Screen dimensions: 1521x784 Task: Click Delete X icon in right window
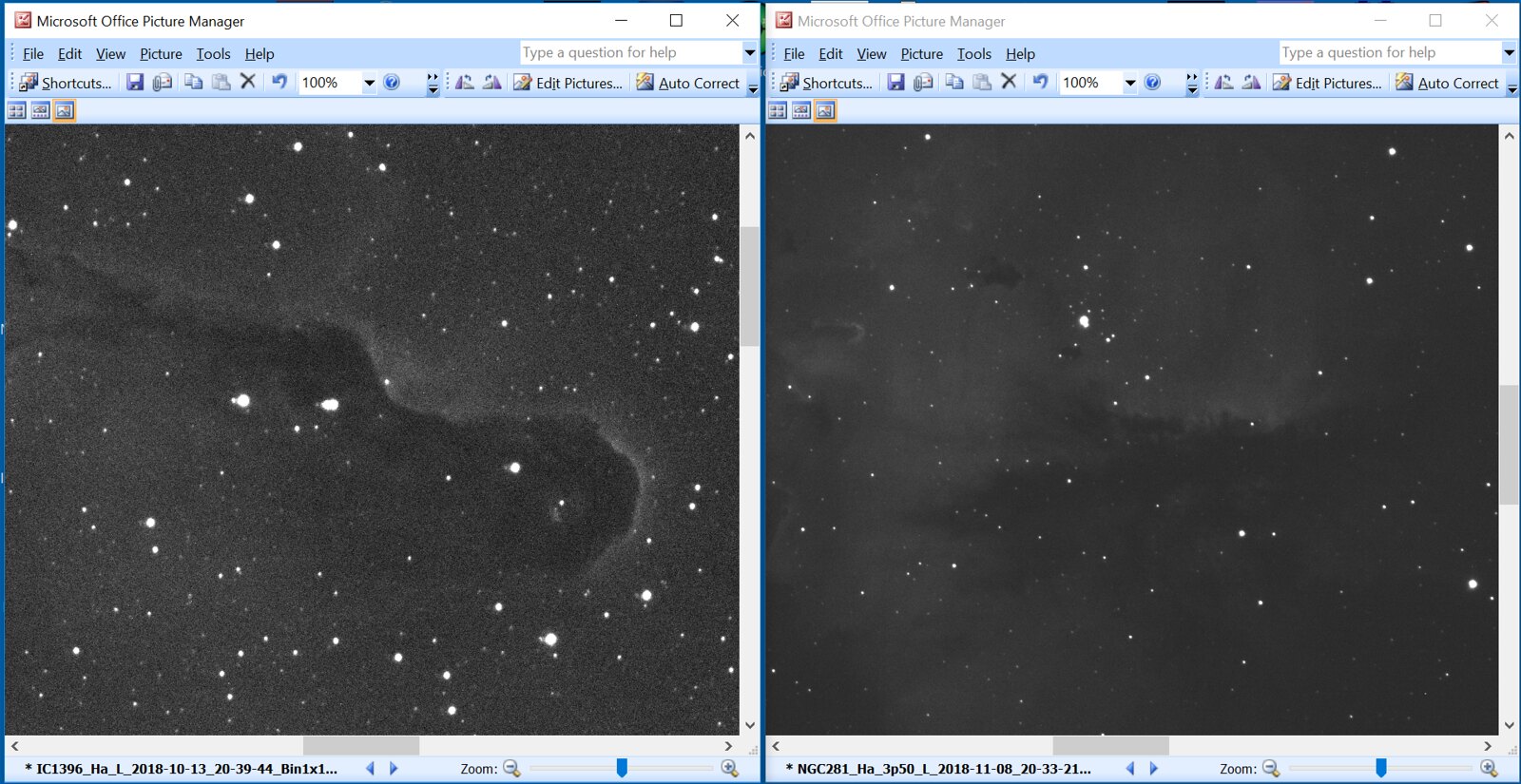coord(1009,82)
